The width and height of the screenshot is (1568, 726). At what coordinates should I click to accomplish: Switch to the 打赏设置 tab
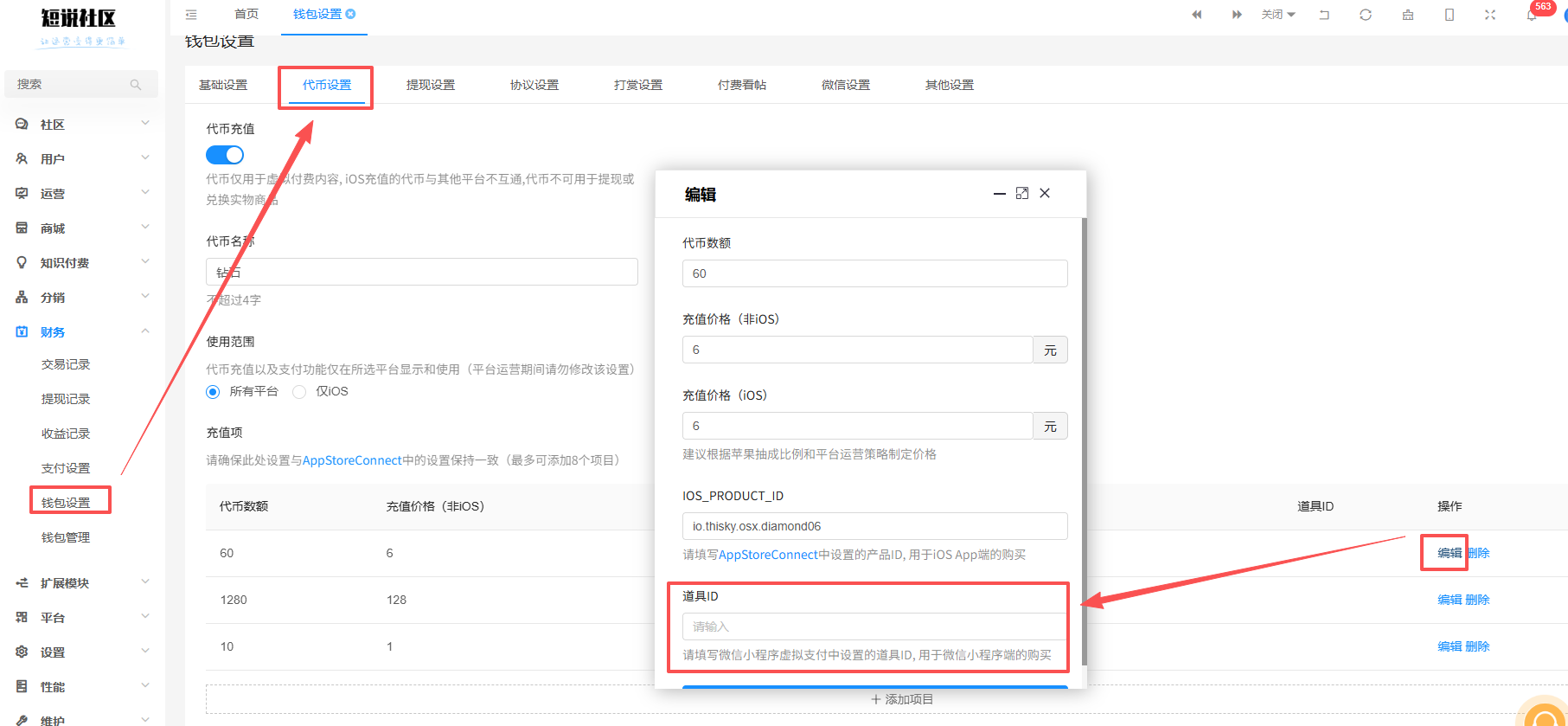coord(638,85)
